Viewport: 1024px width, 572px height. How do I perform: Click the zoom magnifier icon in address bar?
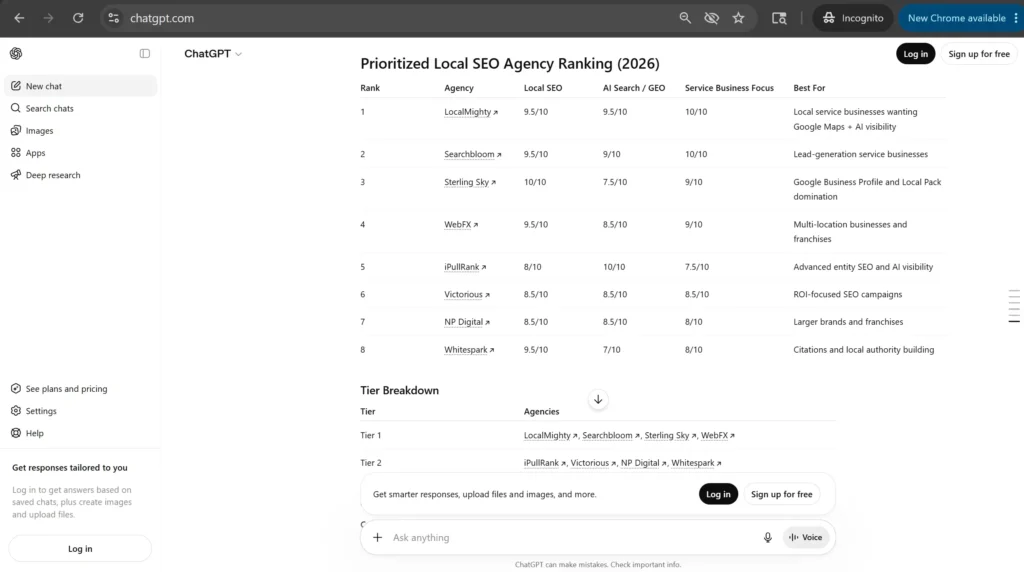(x=684, y=18)
